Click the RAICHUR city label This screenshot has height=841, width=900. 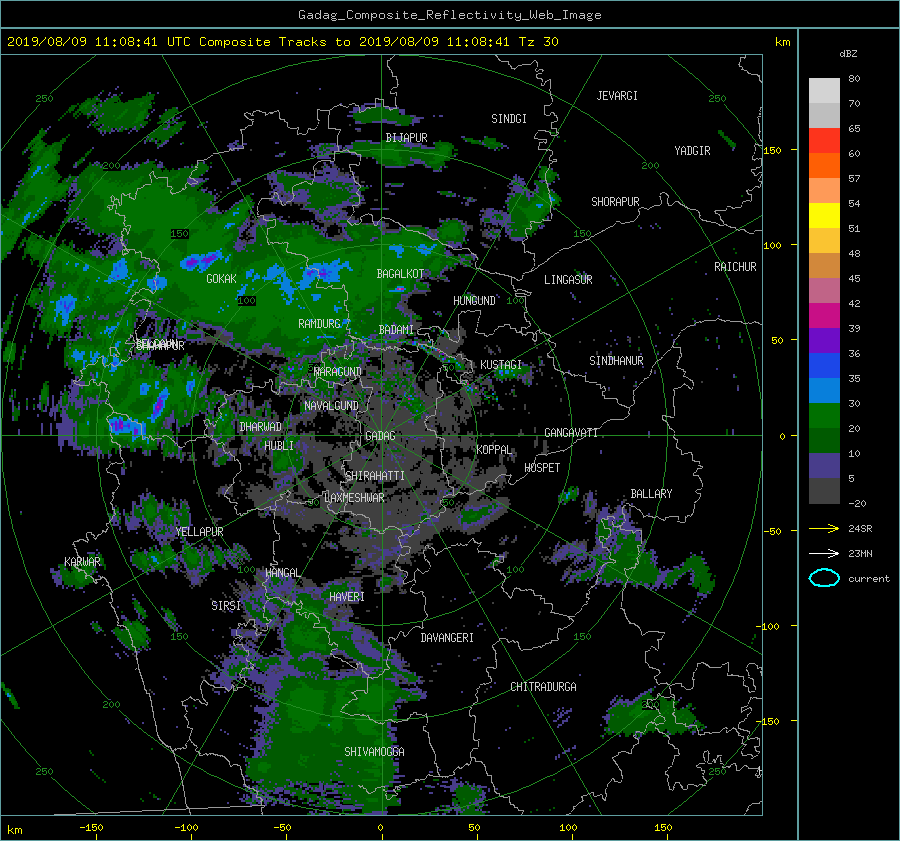[735, 267]
